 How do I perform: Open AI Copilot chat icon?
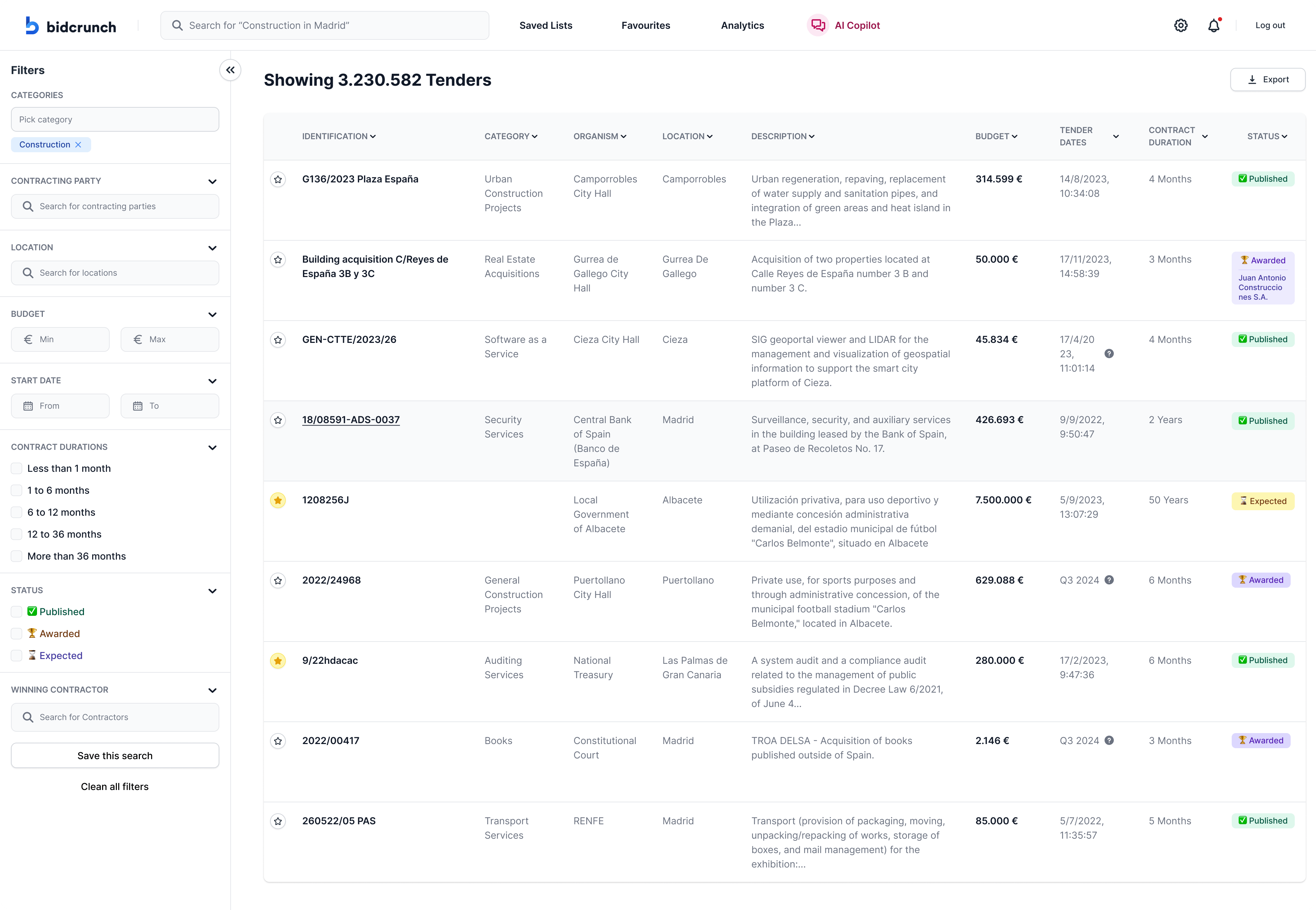pyautogui.click(x=818, y=25)
